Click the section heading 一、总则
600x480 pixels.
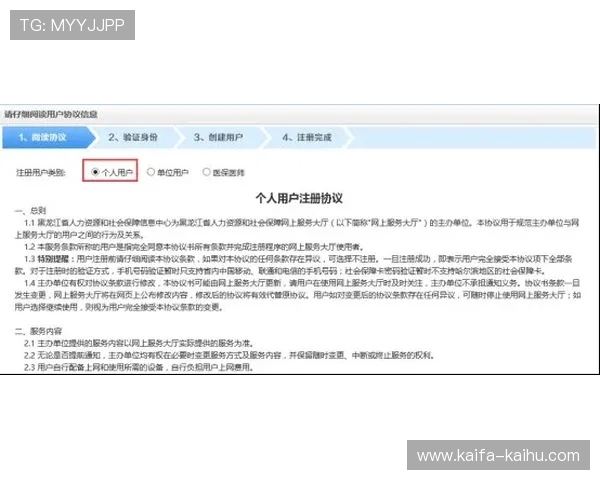point(30,211)
